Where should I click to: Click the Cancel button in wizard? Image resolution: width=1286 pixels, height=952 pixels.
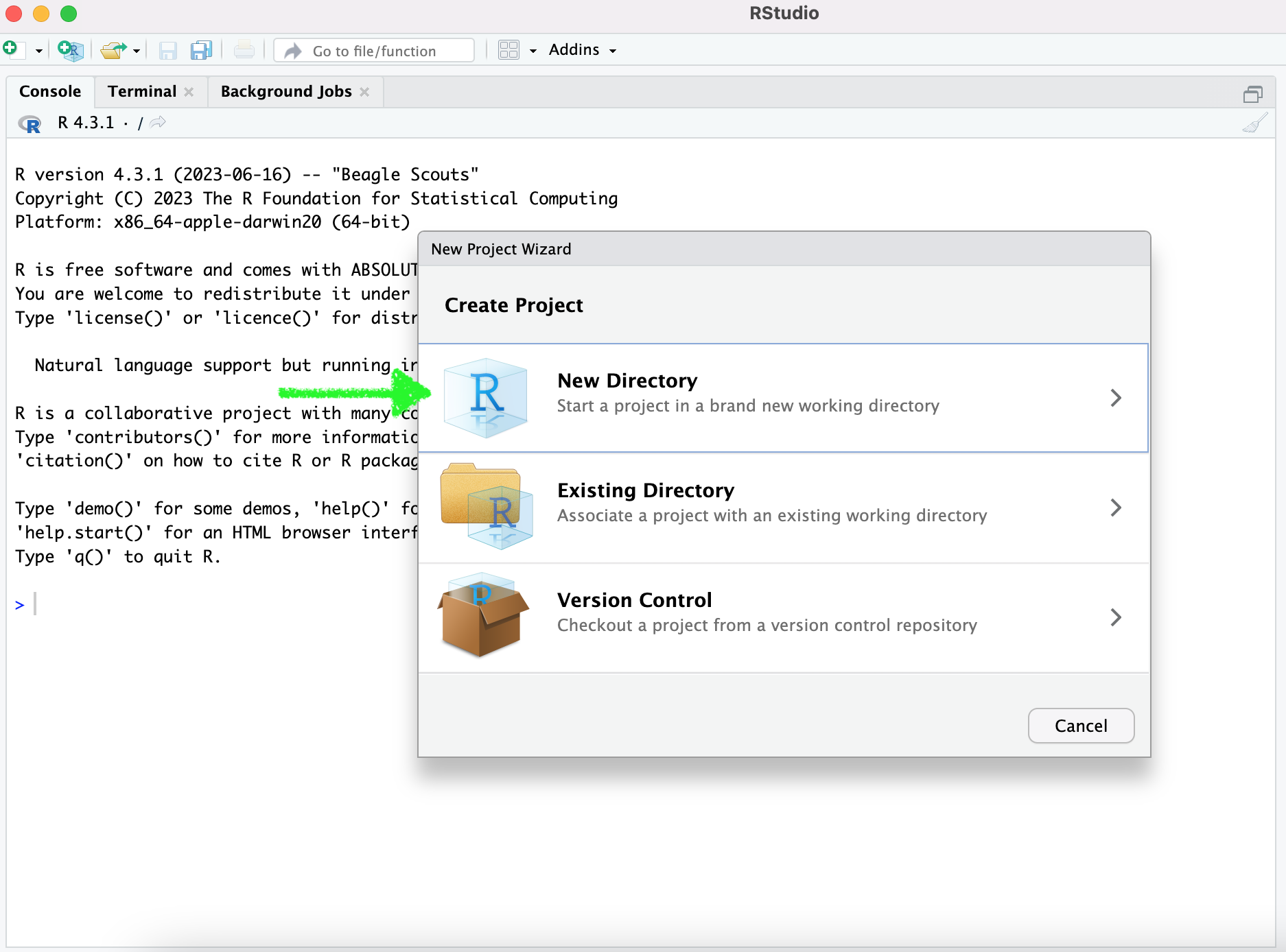pyautogui.click(x=1081, y=726)
